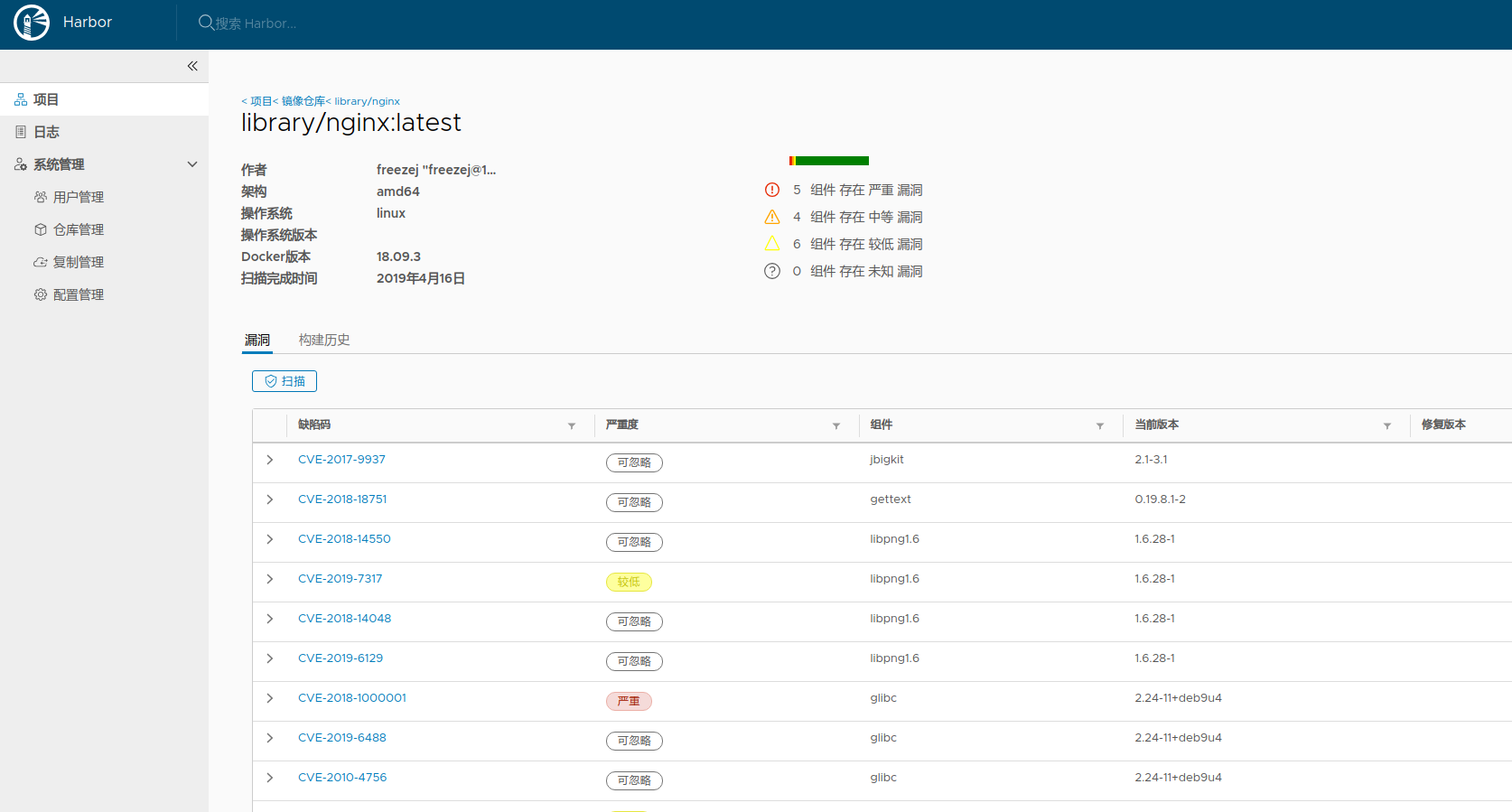Click the search magnifier icon
The height and width of the screenshot is (812, 1512).
(x=206, y=23)
